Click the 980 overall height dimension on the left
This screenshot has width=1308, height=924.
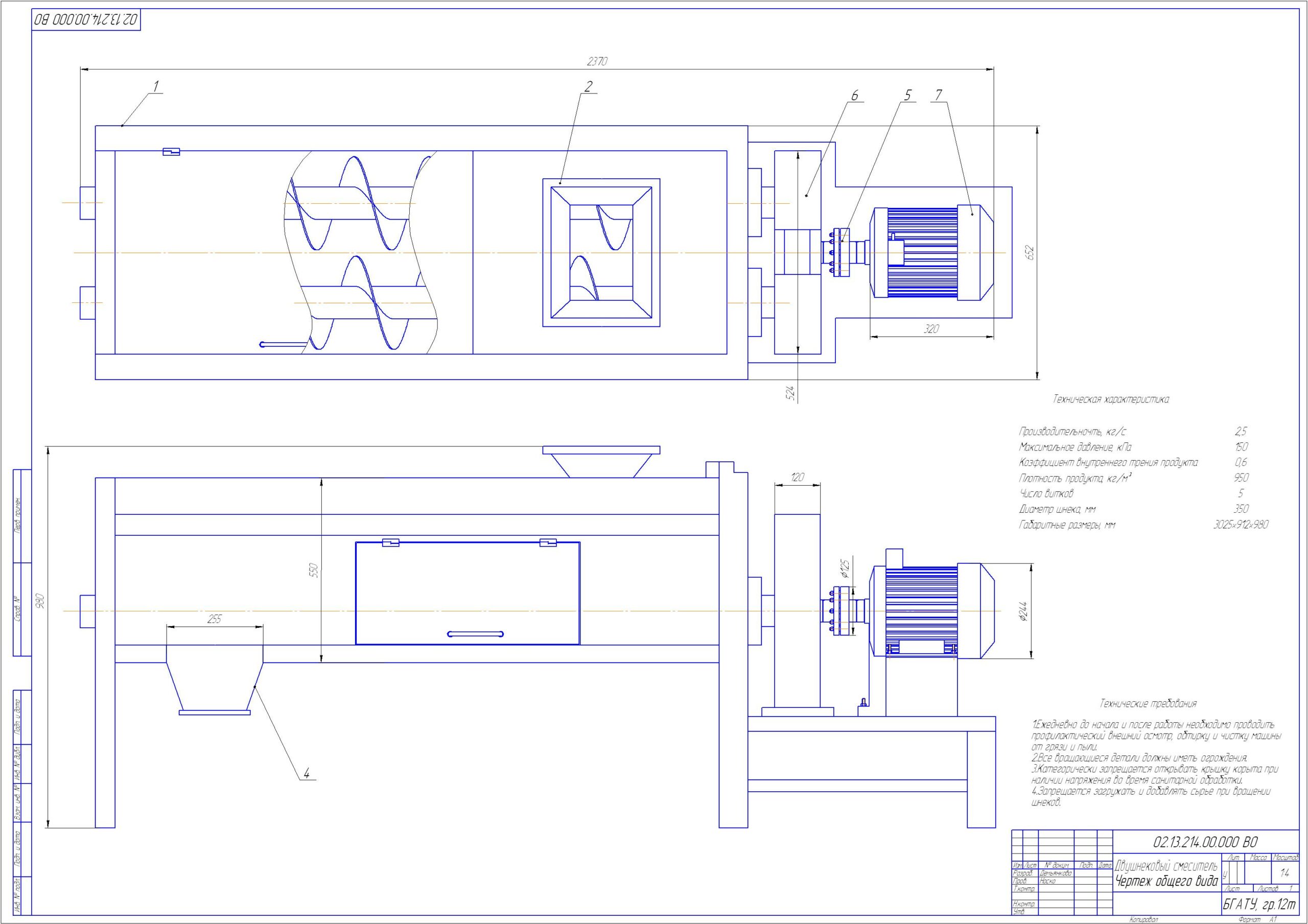tap(39, 602)
